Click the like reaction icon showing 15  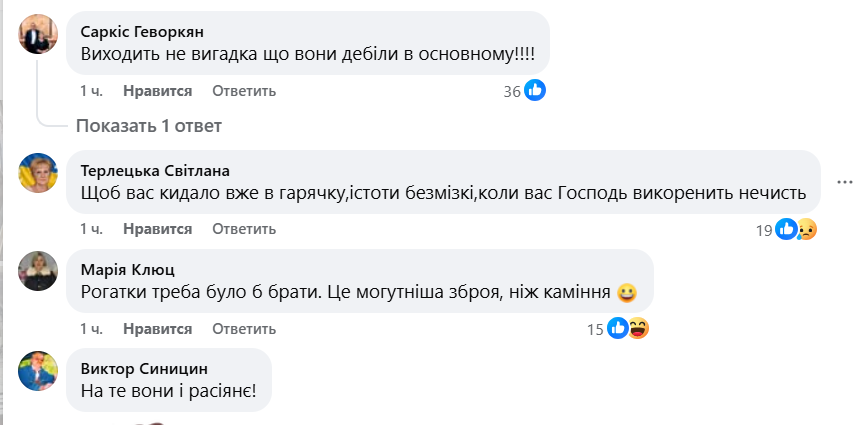click(618, 328)
